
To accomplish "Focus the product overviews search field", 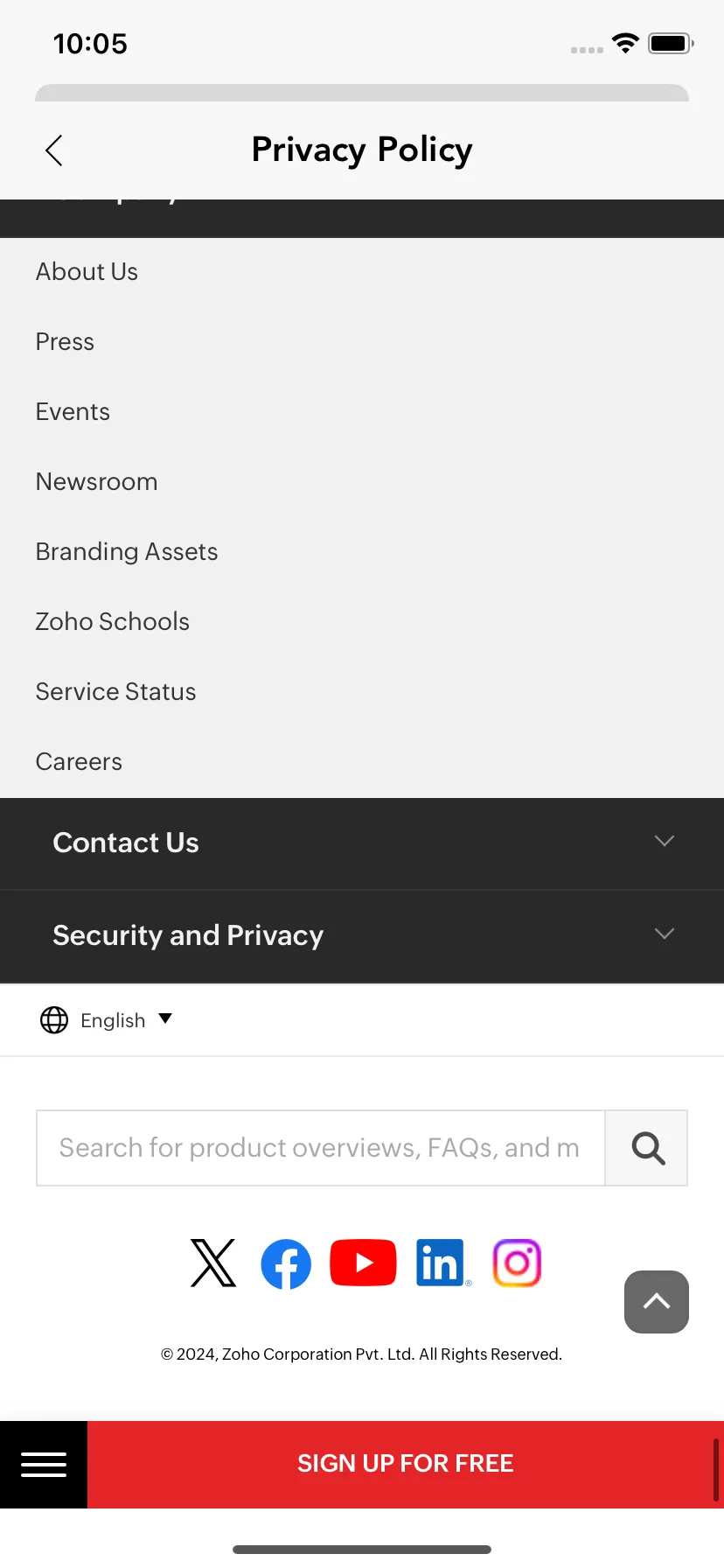I will 321,1148.
